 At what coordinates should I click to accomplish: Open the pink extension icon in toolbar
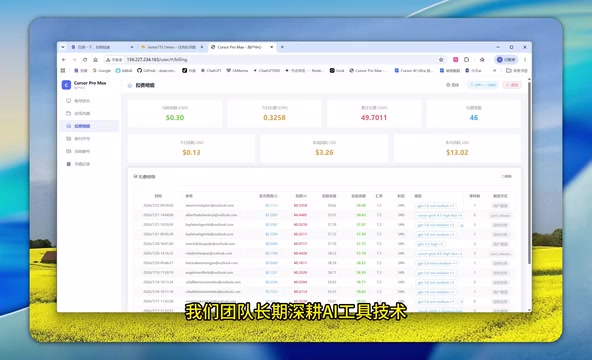[x=456, y=60]
